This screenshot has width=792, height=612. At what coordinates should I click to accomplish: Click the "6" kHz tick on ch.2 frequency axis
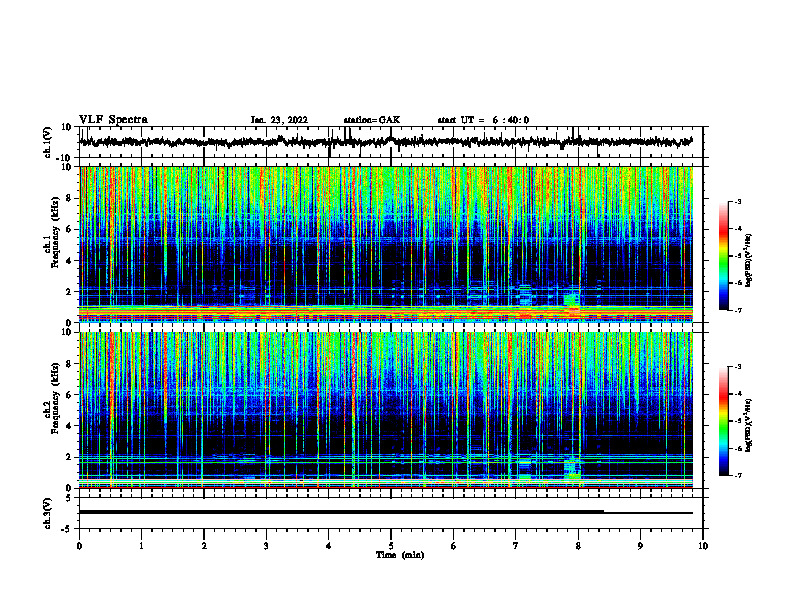70,395
